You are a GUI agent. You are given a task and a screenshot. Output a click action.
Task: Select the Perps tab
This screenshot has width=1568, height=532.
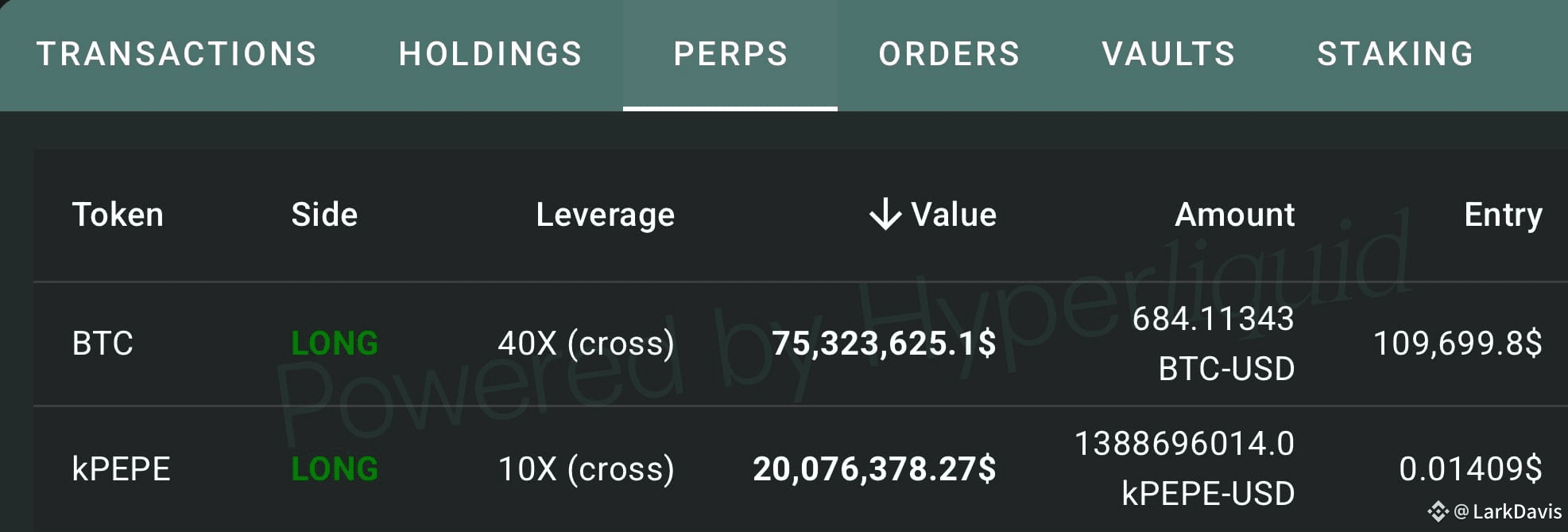(x=730, y=54)
